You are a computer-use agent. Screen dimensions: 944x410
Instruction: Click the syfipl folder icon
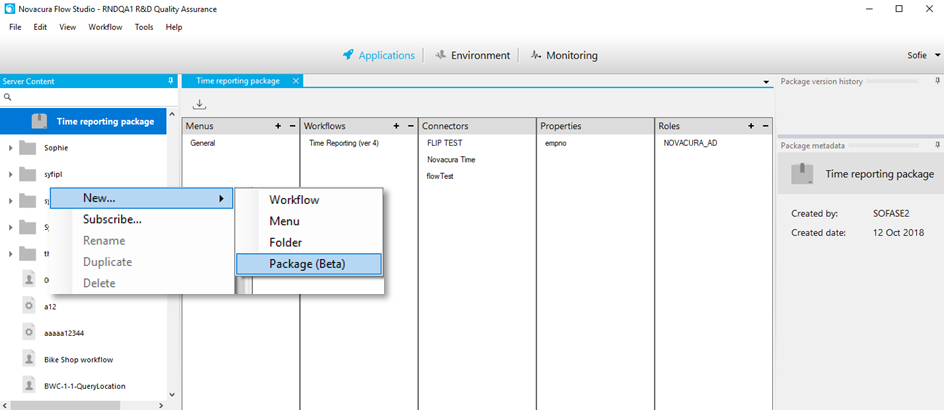[28, 174]
